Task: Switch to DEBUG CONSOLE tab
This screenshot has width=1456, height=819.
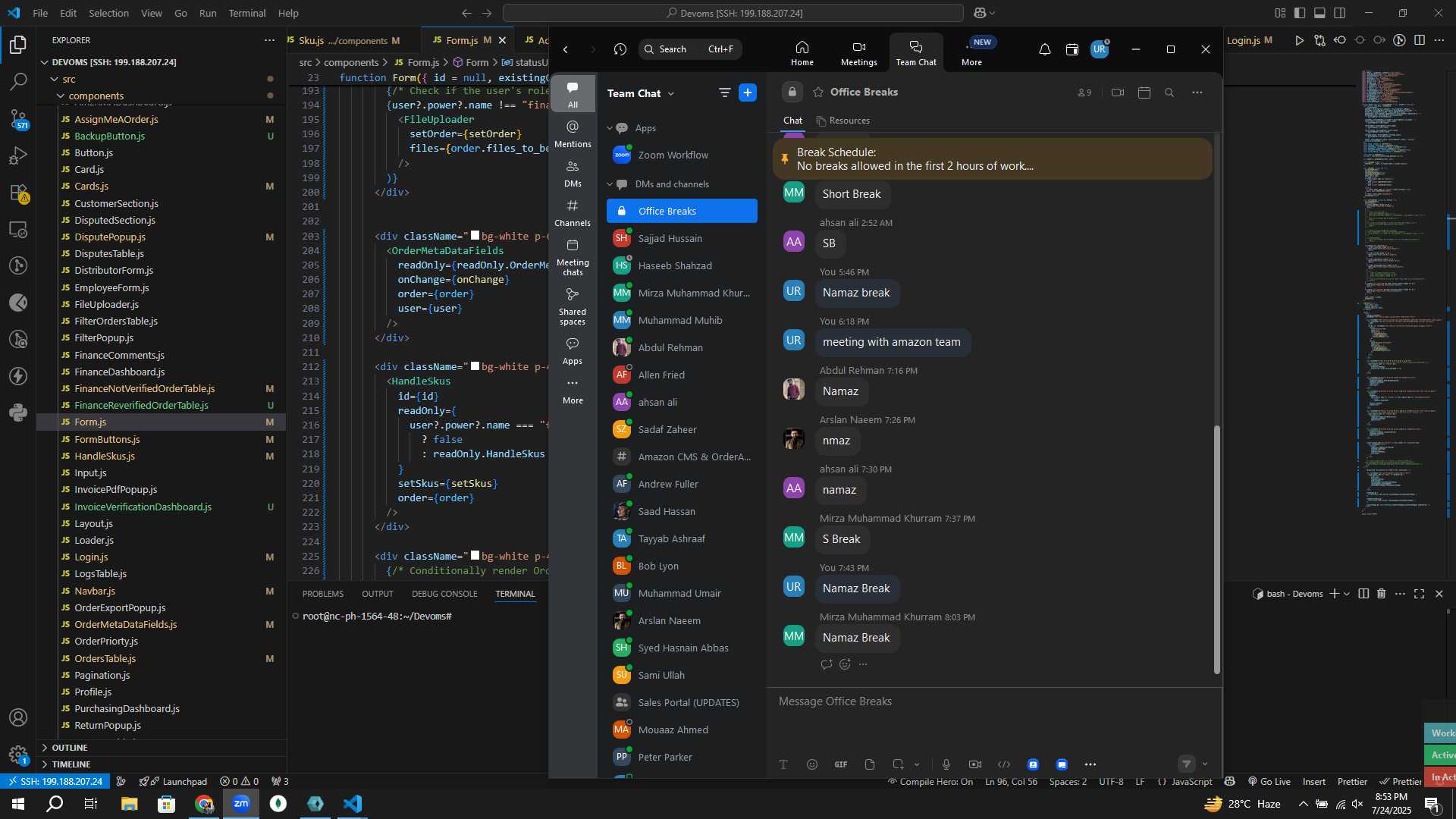Action: pos(444,594)
